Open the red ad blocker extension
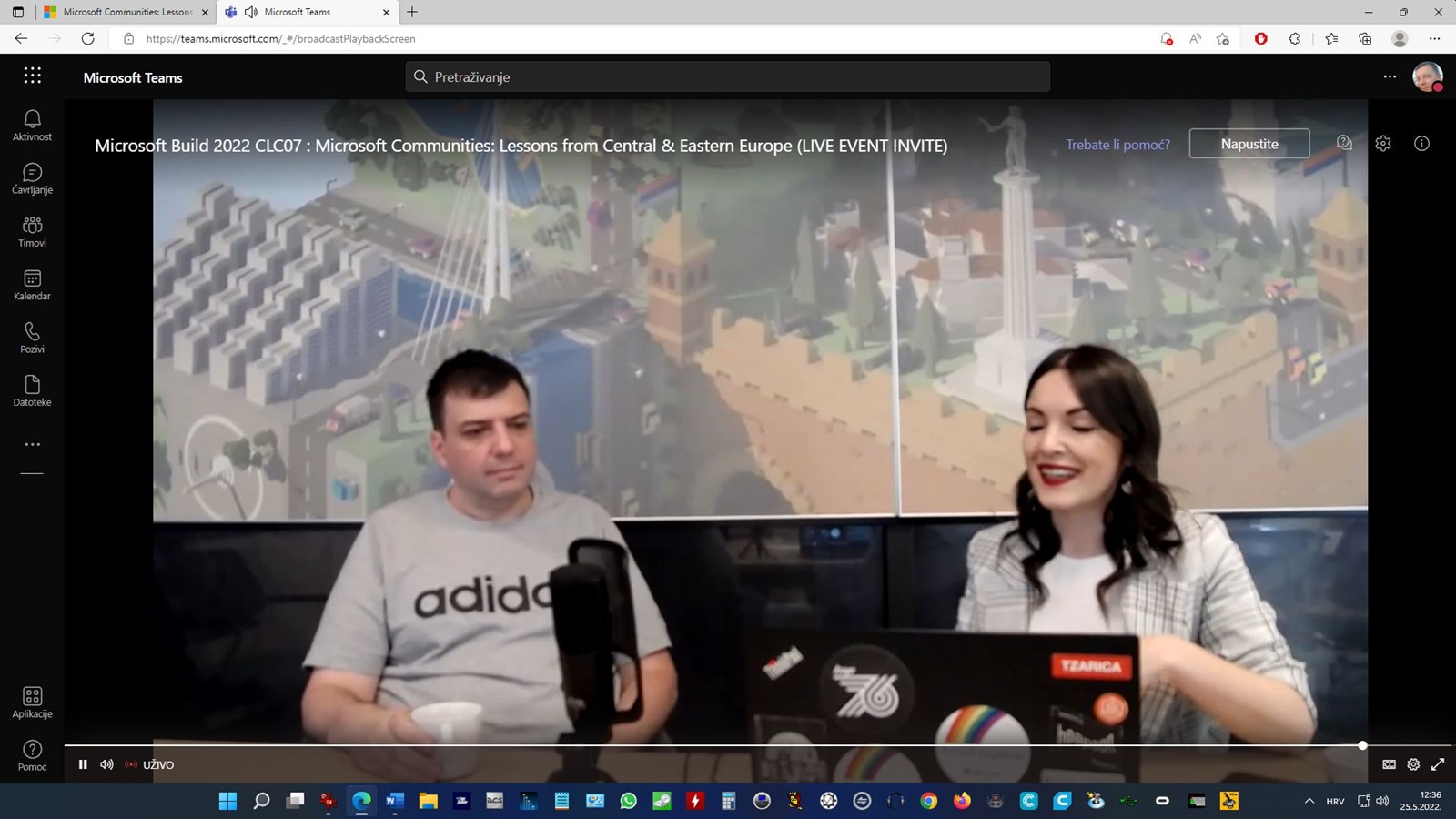This screenshot has height=819, width=1456. (1260, 38)
